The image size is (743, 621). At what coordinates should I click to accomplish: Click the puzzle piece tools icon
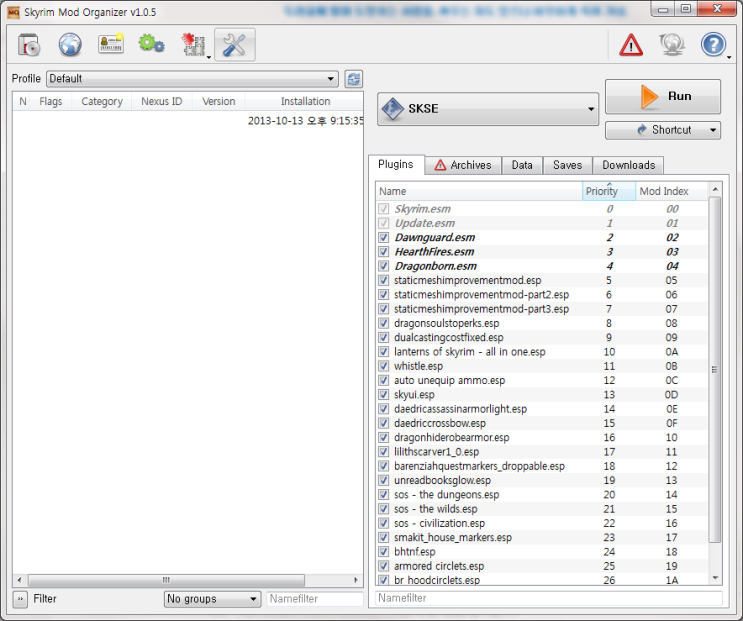pos(193,45)
